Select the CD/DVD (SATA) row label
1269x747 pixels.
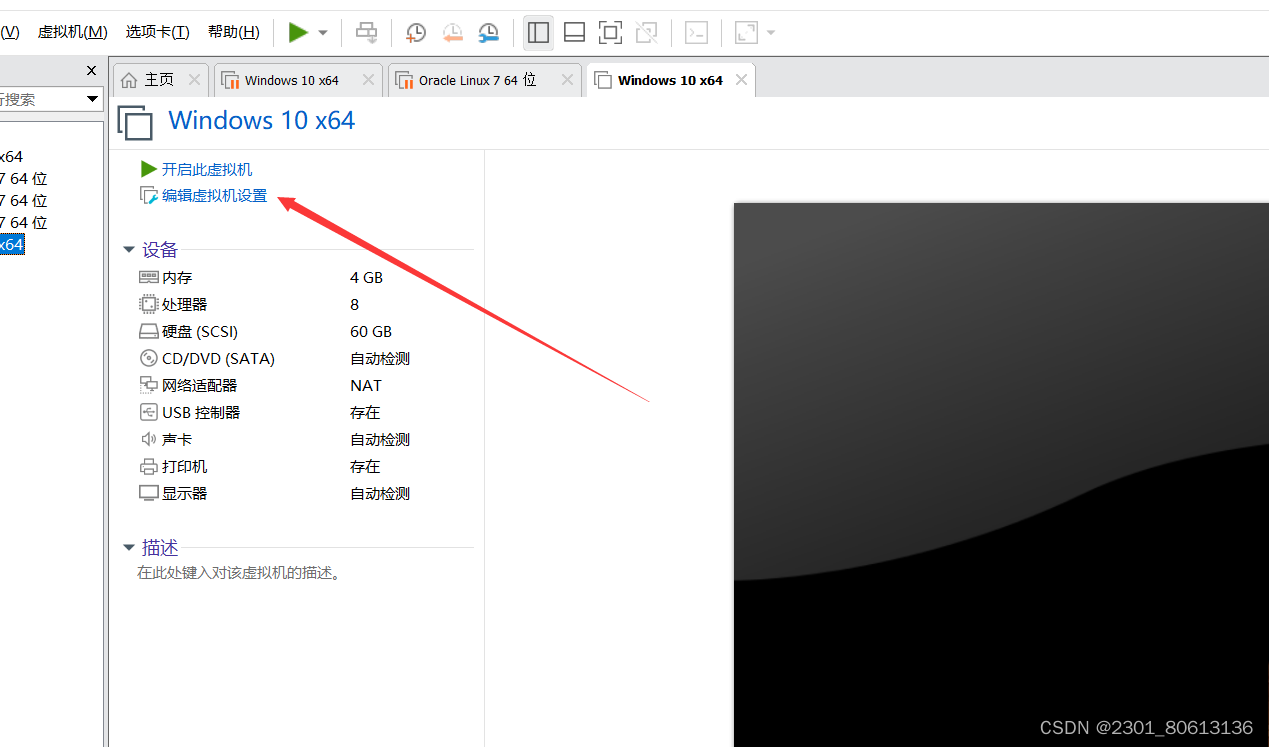[x=218, y=358]
